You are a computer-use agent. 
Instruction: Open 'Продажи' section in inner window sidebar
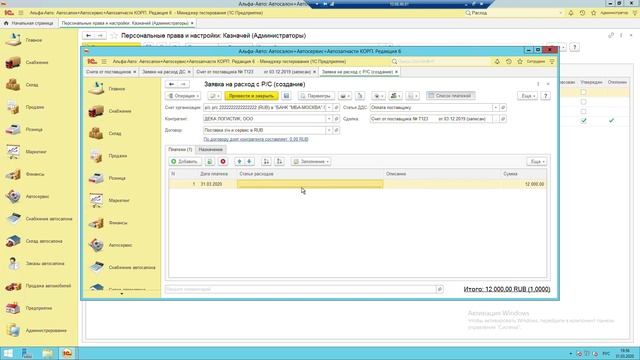click(118, 156)
